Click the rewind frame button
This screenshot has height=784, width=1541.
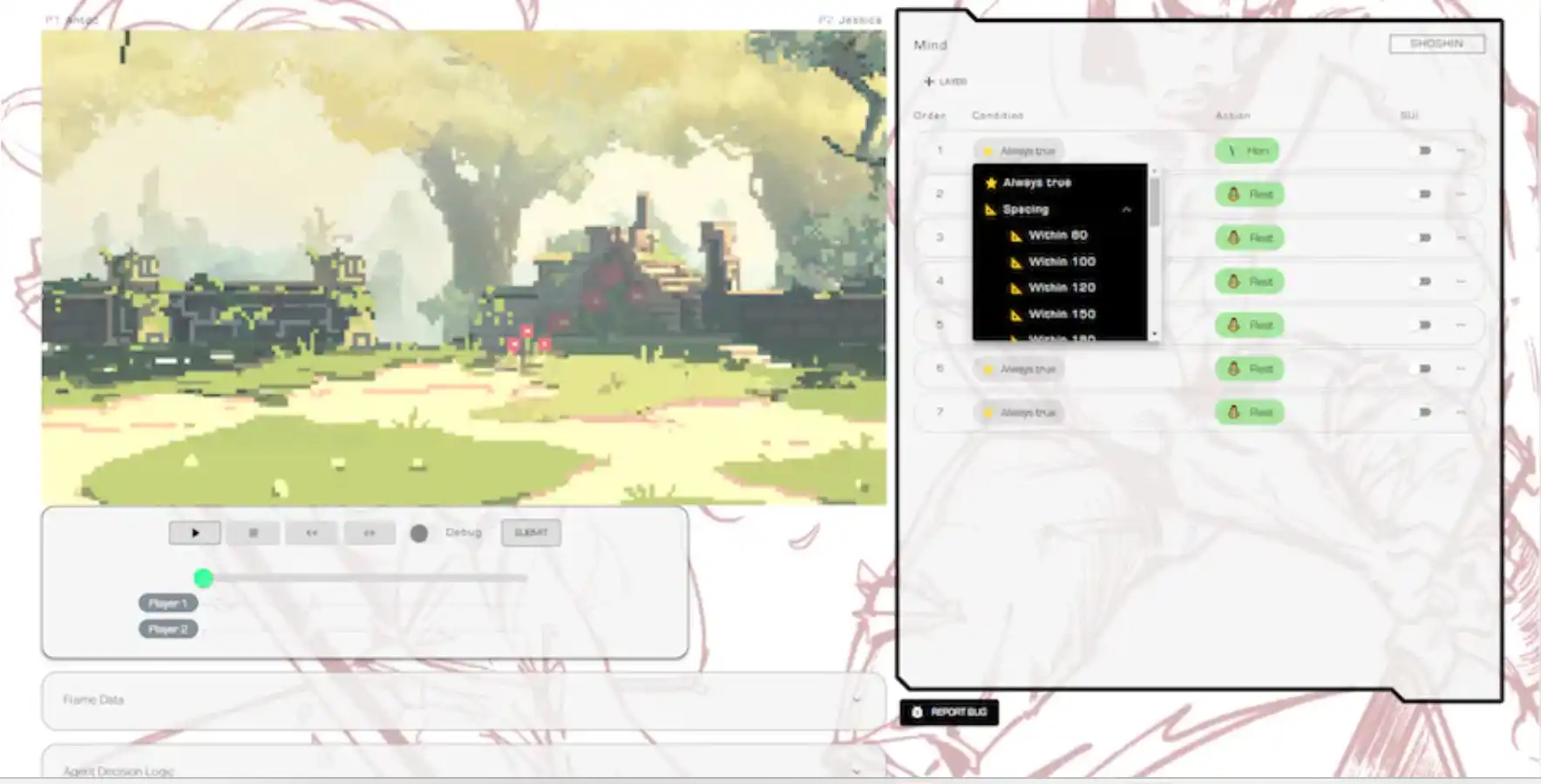tap(311, 533)
